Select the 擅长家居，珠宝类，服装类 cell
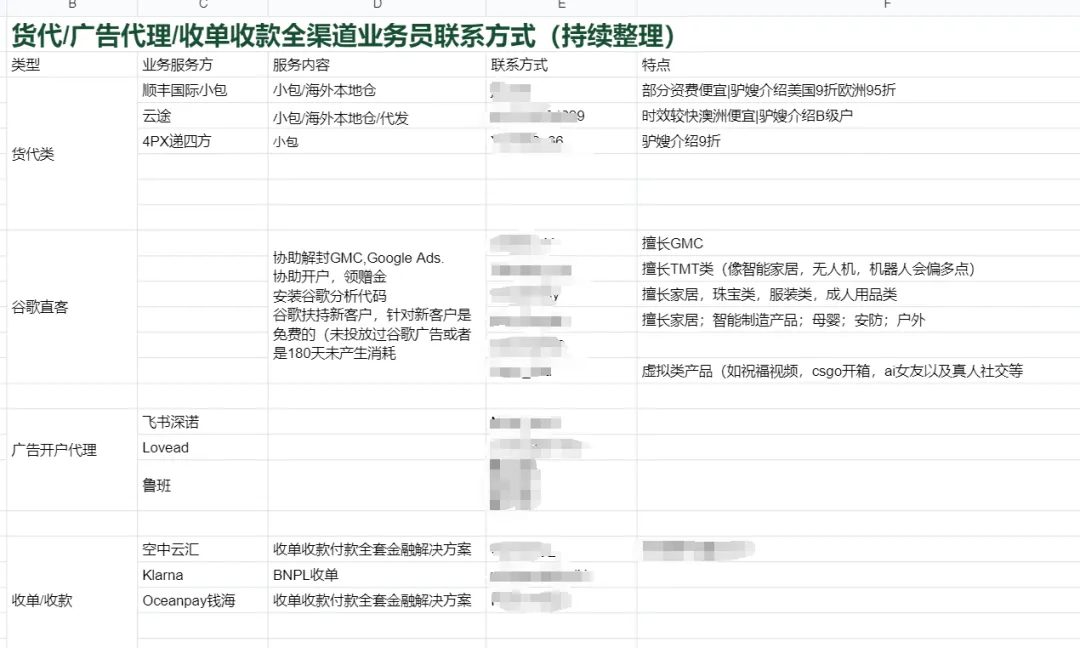The height and width of the screenshot is (648, 1080). point(858,294)
